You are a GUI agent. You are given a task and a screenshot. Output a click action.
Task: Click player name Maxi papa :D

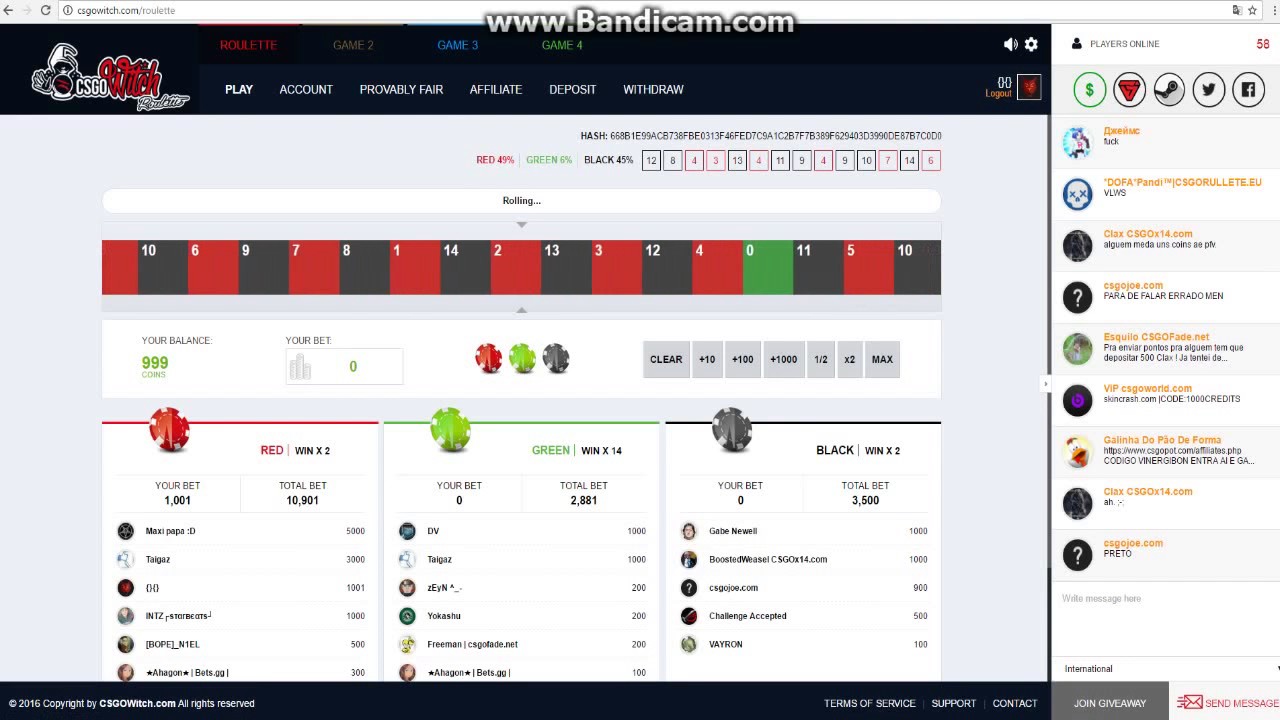(170, 531)
